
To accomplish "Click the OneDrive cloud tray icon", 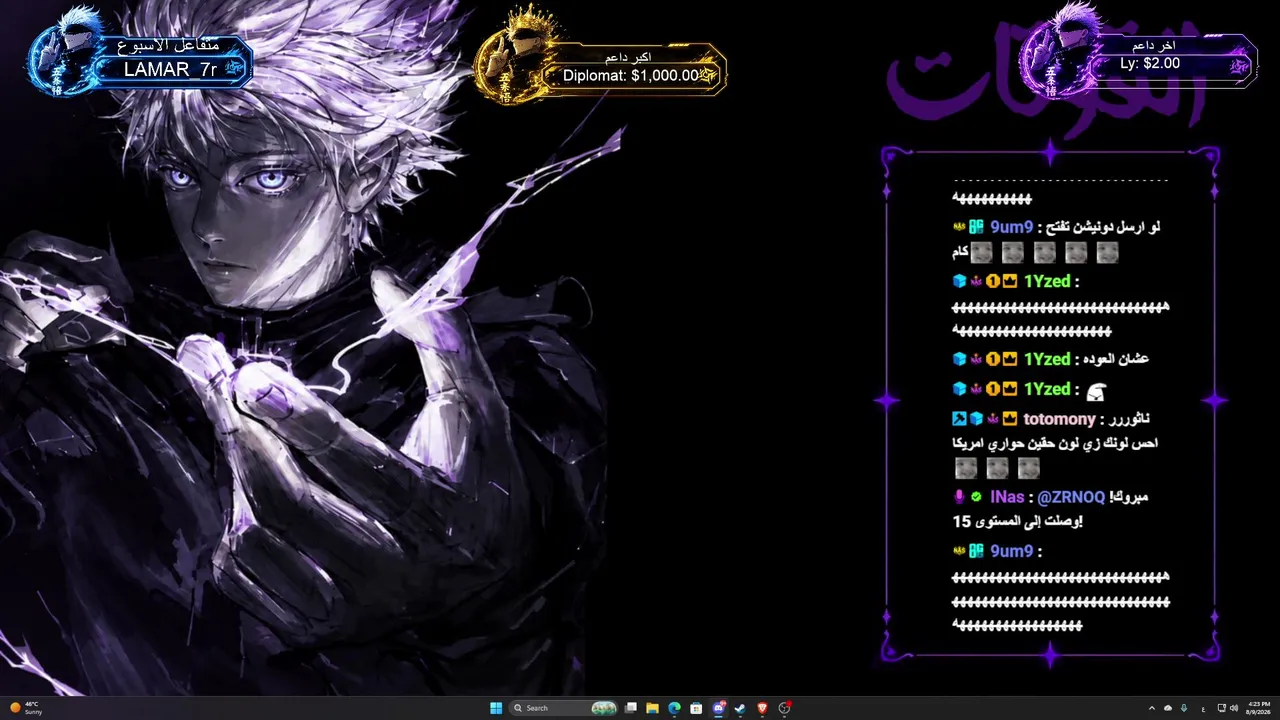I will pos(1168,708).
